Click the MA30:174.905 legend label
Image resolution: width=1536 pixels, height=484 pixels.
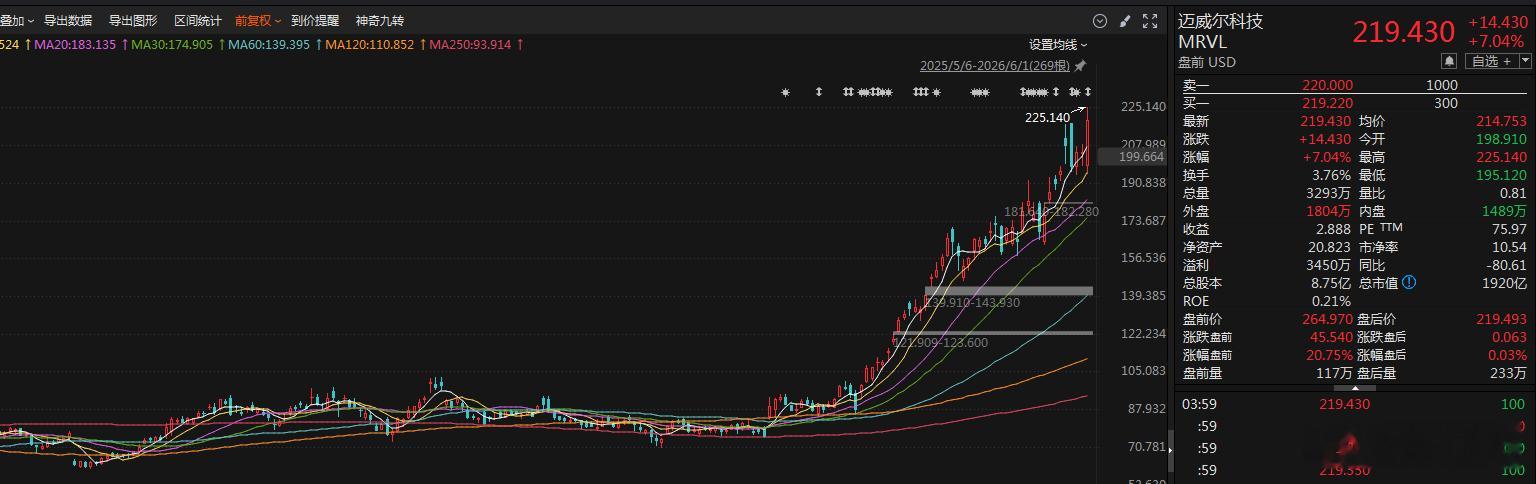click(x=172, y=44)
